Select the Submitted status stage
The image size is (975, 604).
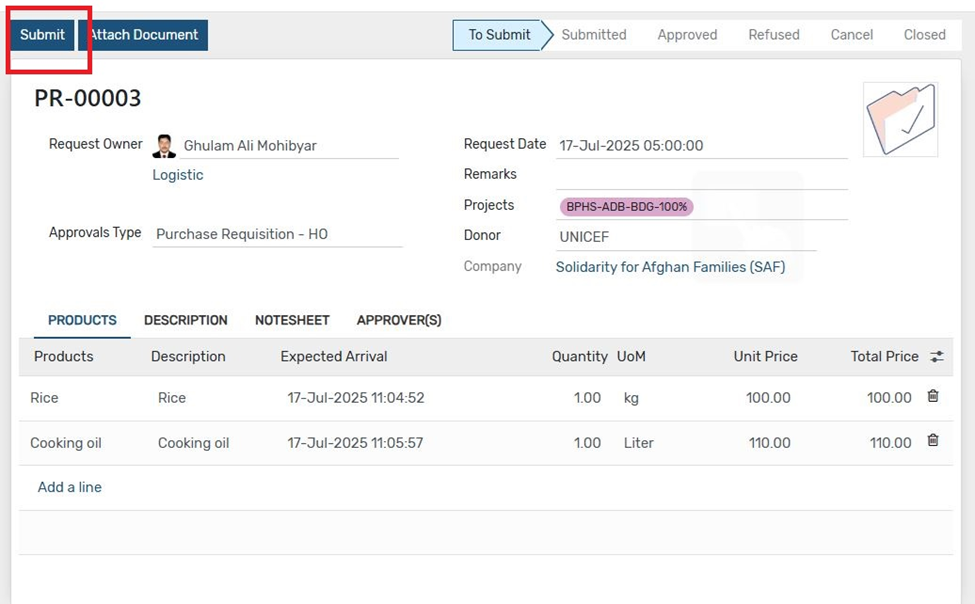point(594,35)
